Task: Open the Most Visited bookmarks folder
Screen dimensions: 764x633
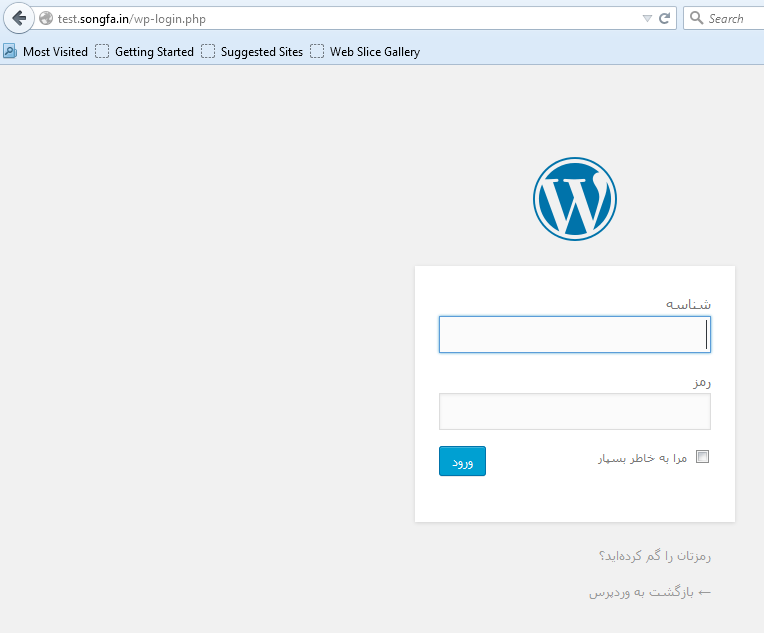Action: pos(46,52)
